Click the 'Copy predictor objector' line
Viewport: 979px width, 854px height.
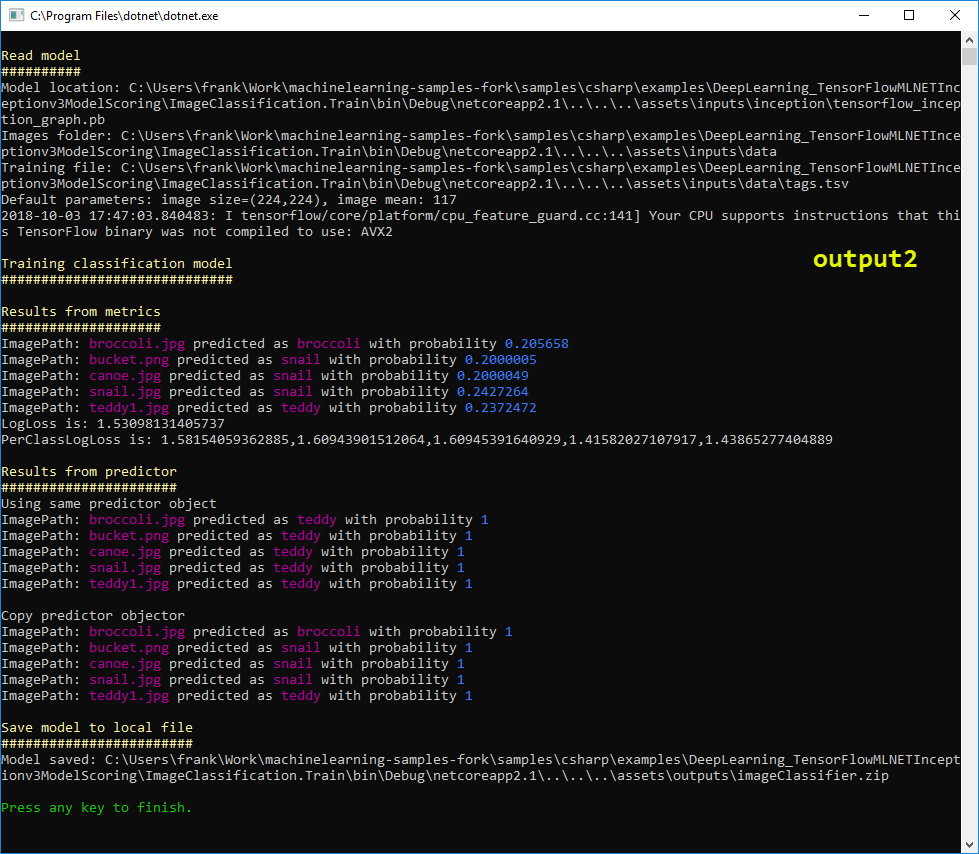[92, 616]
